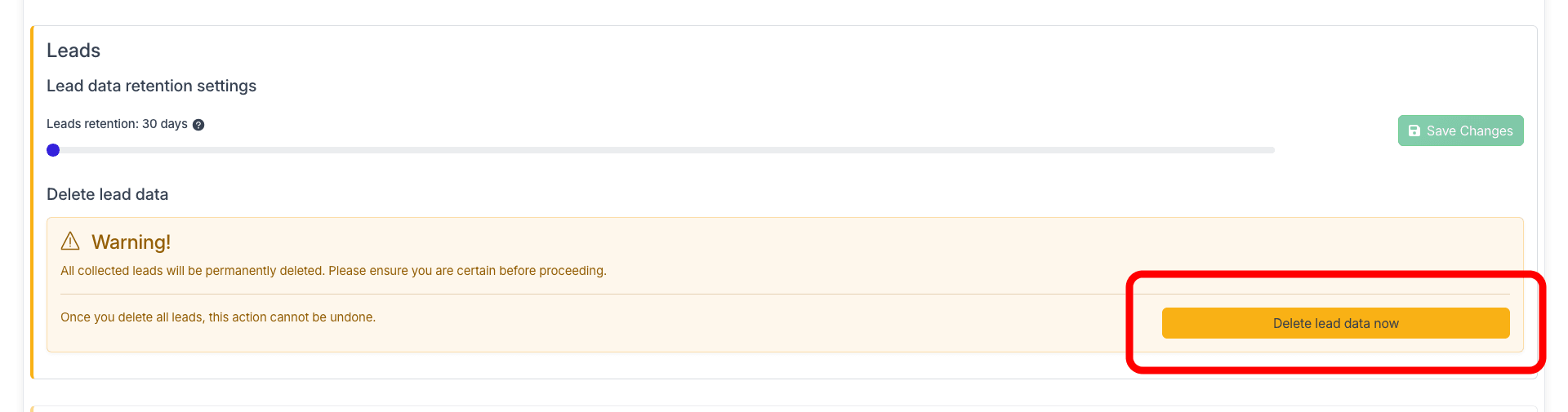Click the blue Leads retention slider handle
The height and width of the screenshot is (412, 1568).
pyautogui.click(x=53, y=150)
